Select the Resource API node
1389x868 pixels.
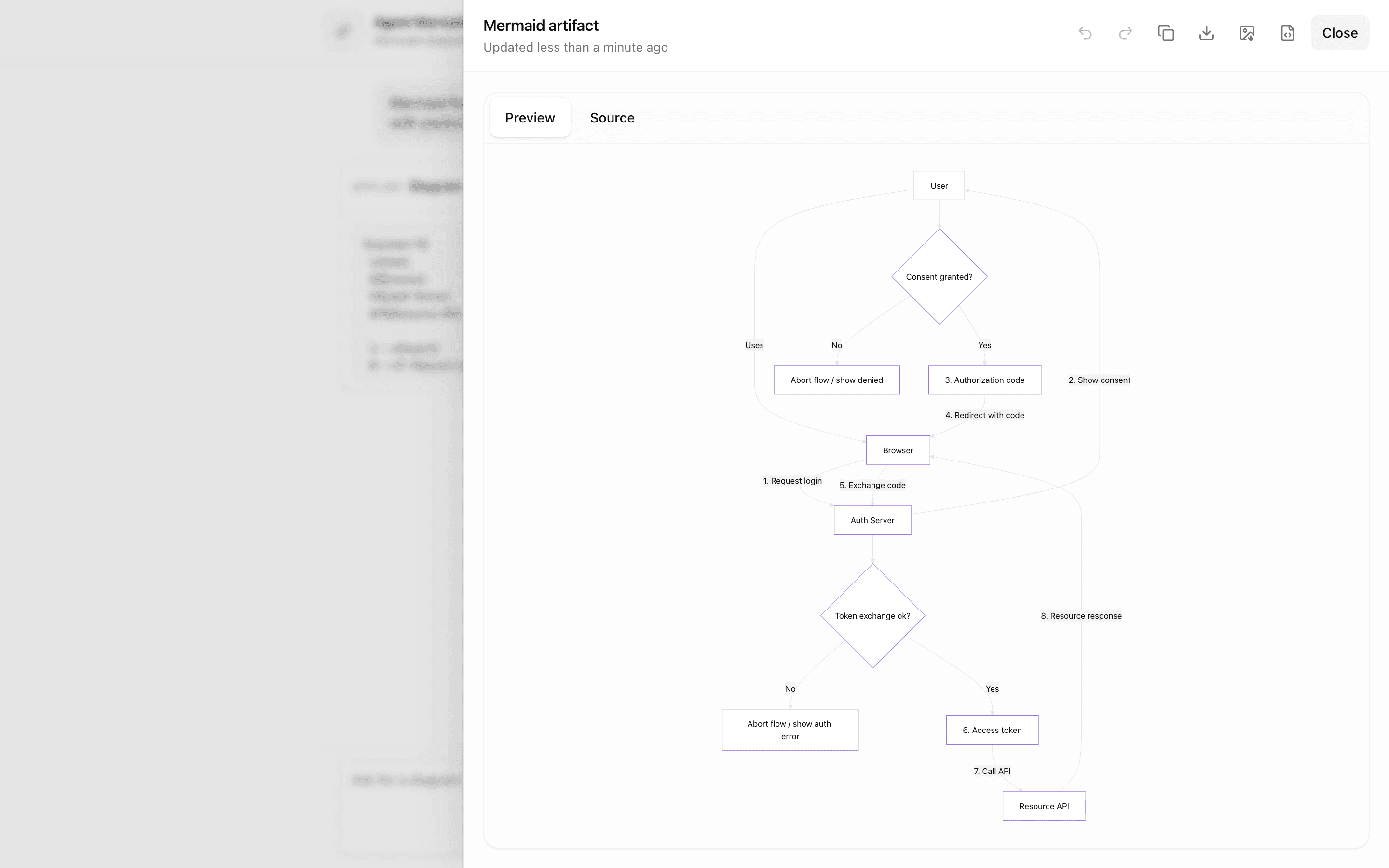(x=1044, y=806)
